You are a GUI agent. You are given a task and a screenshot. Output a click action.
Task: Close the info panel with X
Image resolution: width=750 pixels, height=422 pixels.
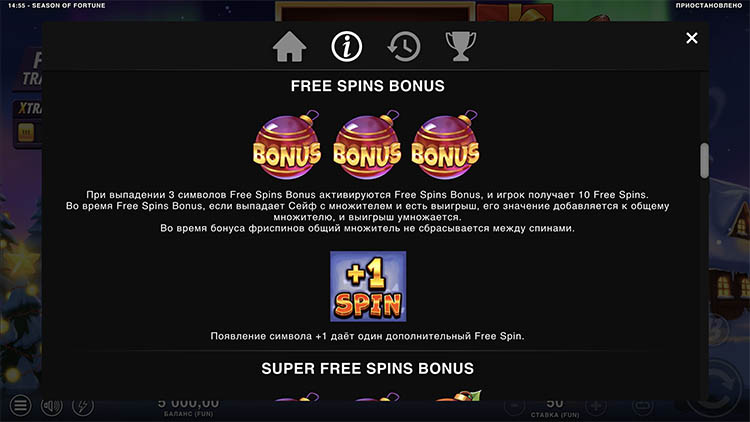click(x=692, y=38)
